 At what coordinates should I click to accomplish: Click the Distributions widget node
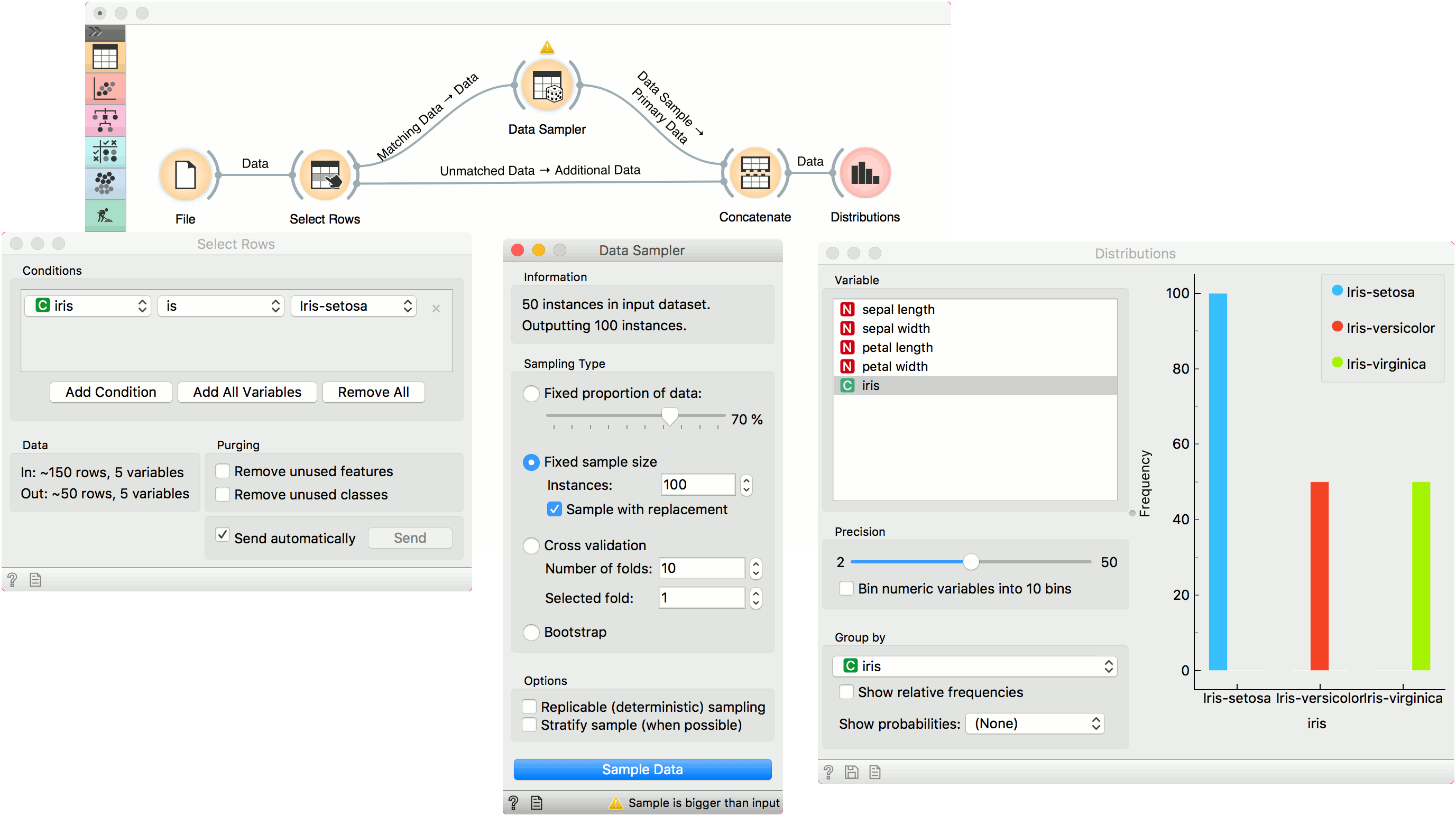point(864,173)
